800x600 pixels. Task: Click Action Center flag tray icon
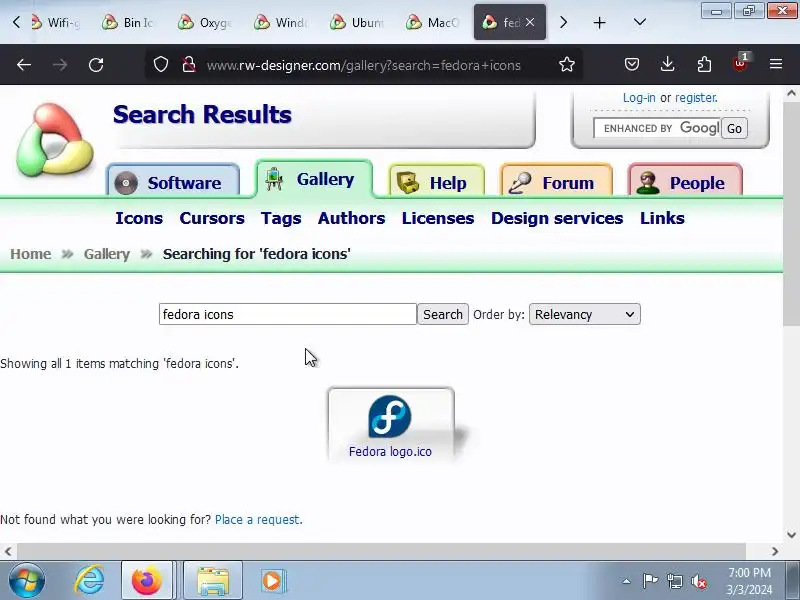coord(650,581)
